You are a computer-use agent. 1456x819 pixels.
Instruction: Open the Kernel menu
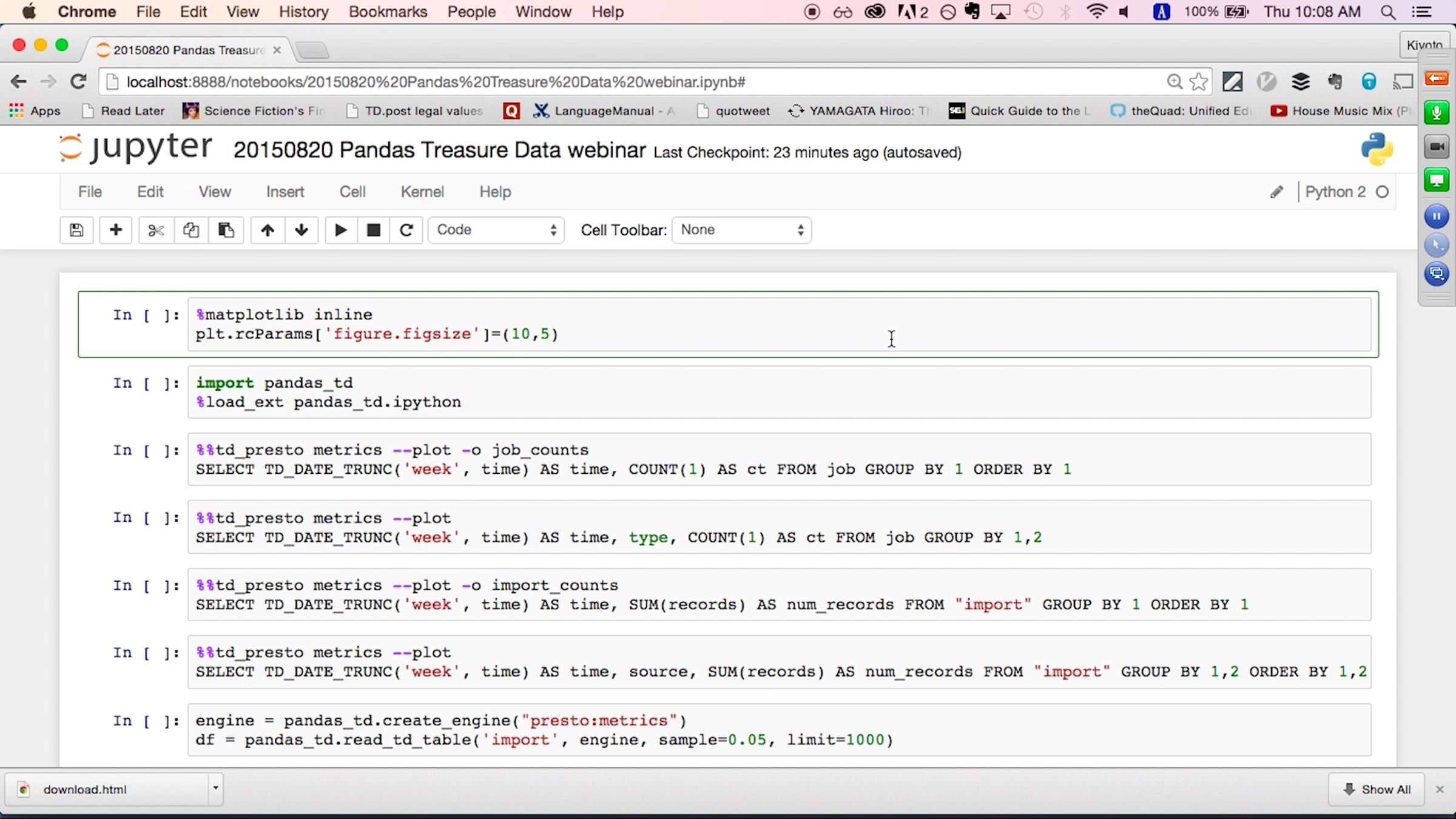point(422,192)
